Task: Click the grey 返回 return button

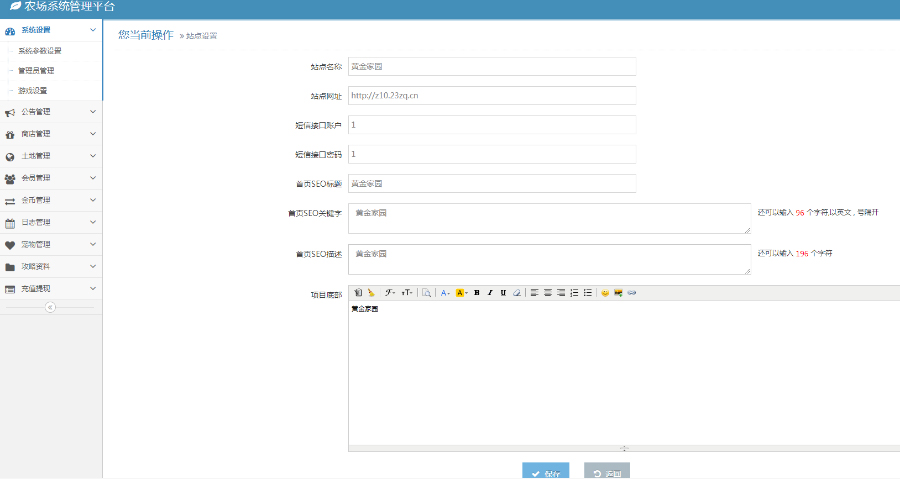Action: [x=607, y=472]
